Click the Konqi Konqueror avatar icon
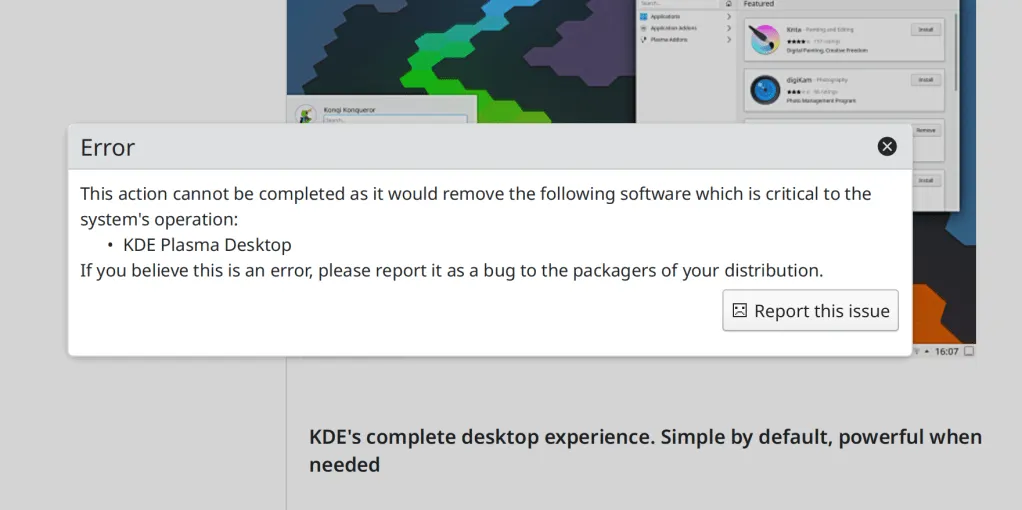 click(x=306, y=114)
